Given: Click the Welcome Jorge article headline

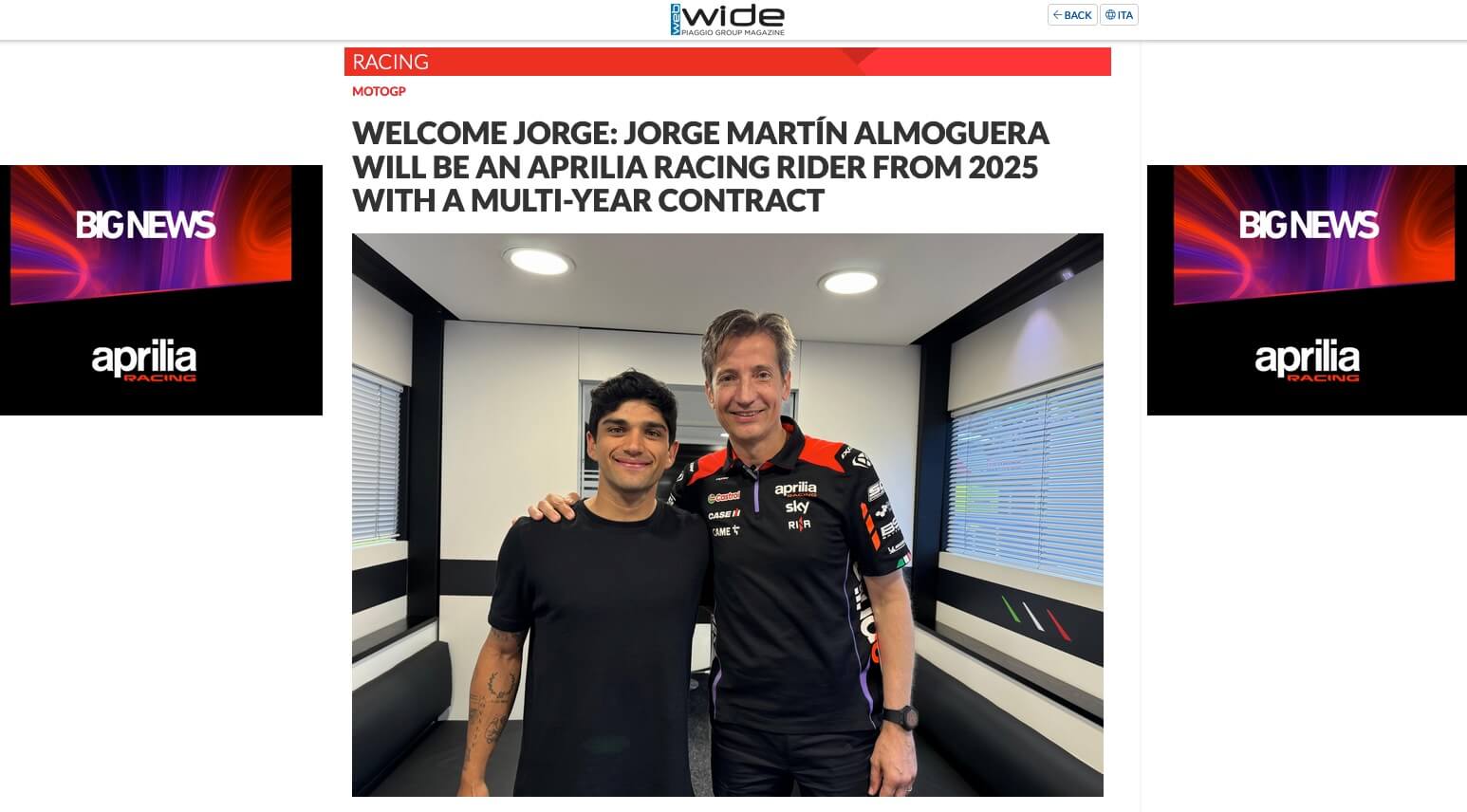Looking at the screenshot, I should click(x=700, y=166).
